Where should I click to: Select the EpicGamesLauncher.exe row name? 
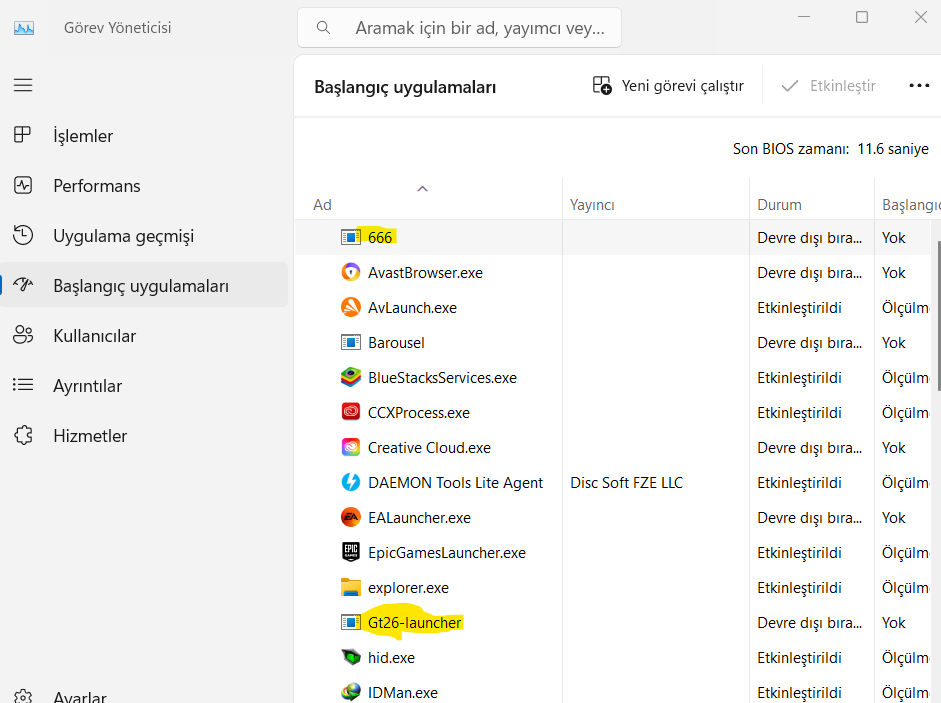coord(447,553)
